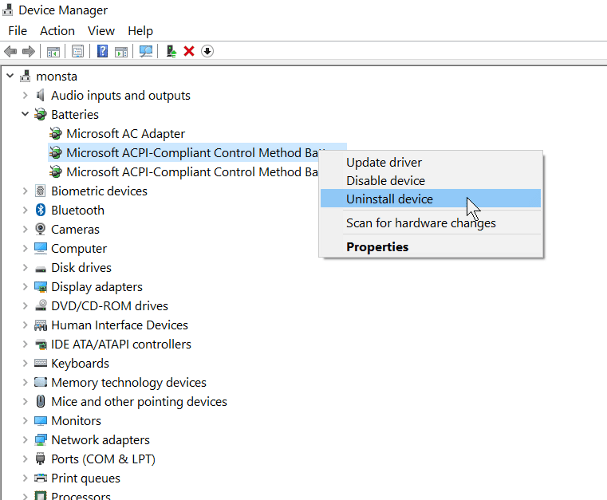Click the Show/Hide console tree toolbar icon
The width and height of the screenshot is (607, 500).
coord(53,51)
